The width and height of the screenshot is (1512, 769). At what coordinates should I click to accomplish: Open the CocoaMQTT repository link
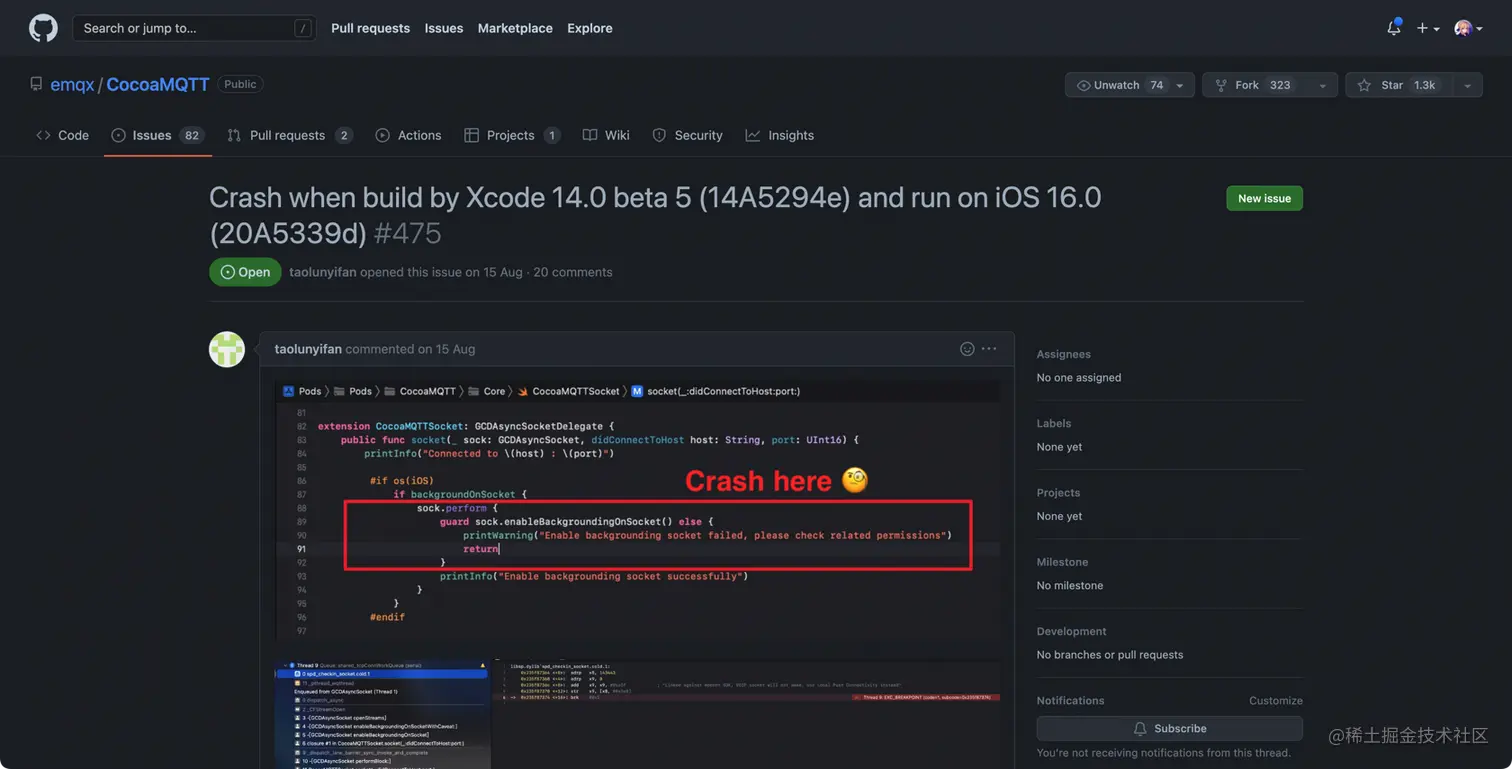[x=158, y=85]
